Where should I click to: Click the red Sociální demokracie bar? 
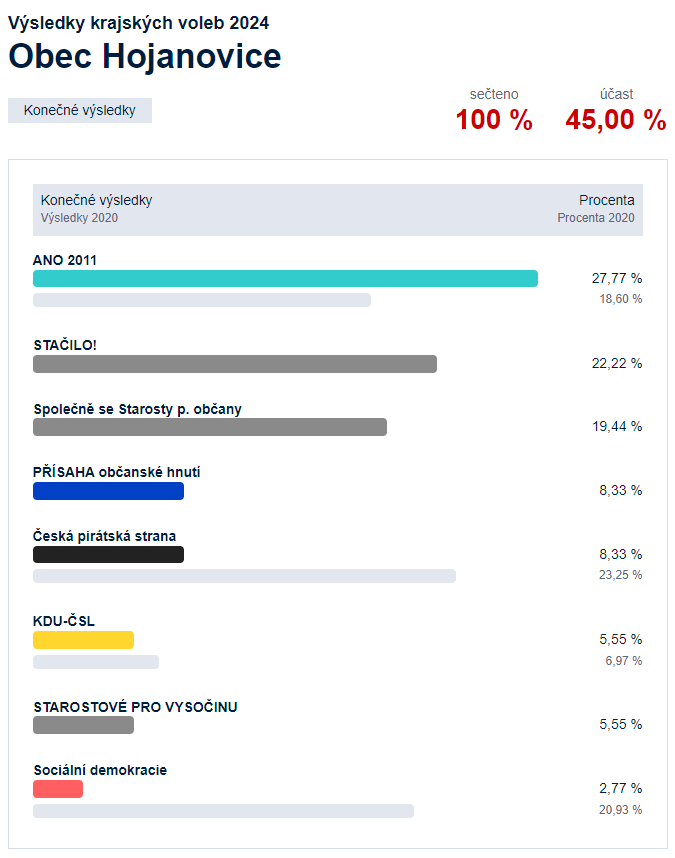coord(58,789)
